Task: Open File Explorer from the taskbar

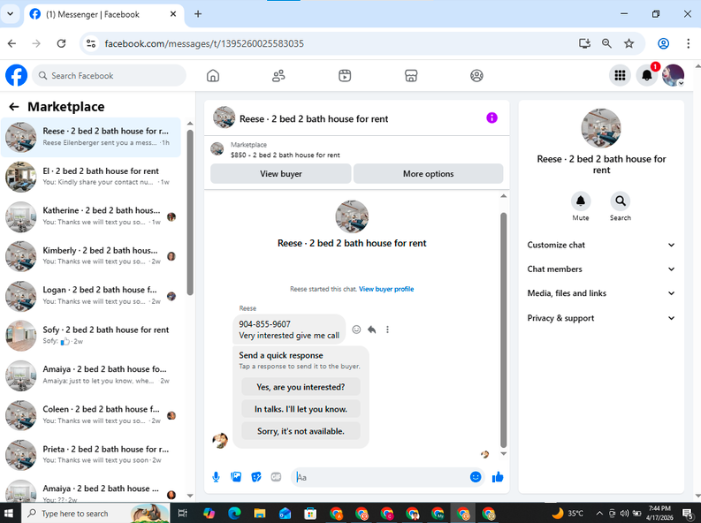Action: tap(259, 513)
